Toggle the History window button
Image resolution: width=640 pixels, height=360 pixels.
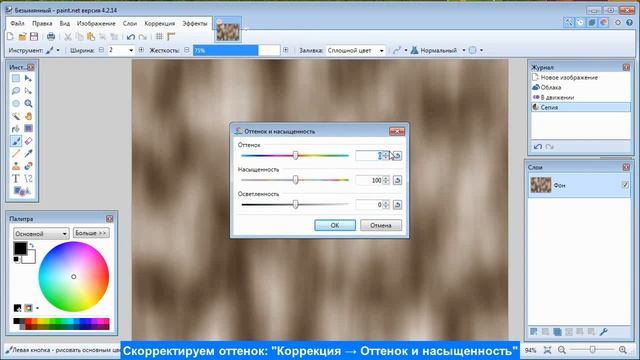coord(580,22)
